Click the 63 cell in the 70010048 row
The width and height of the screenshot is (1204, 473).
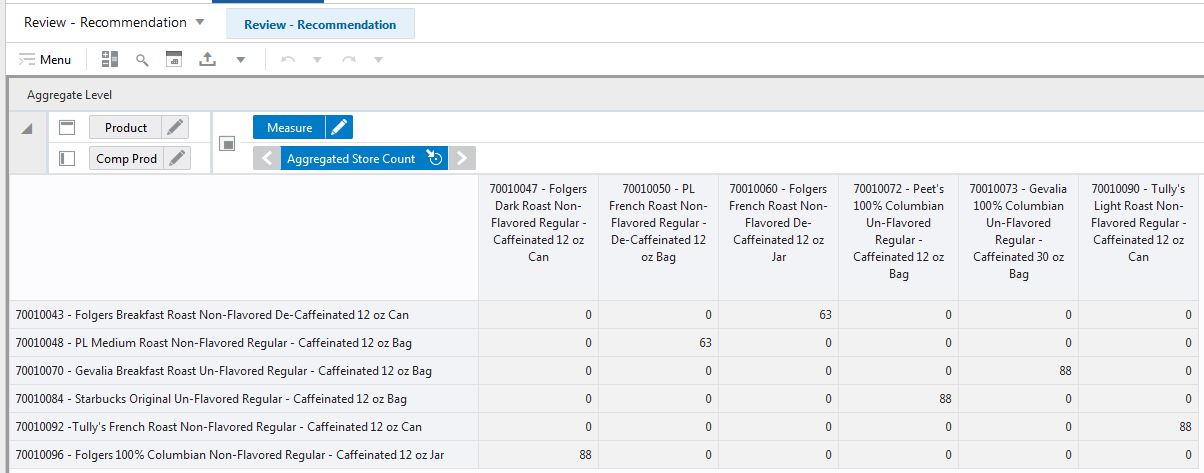[658, 342]
